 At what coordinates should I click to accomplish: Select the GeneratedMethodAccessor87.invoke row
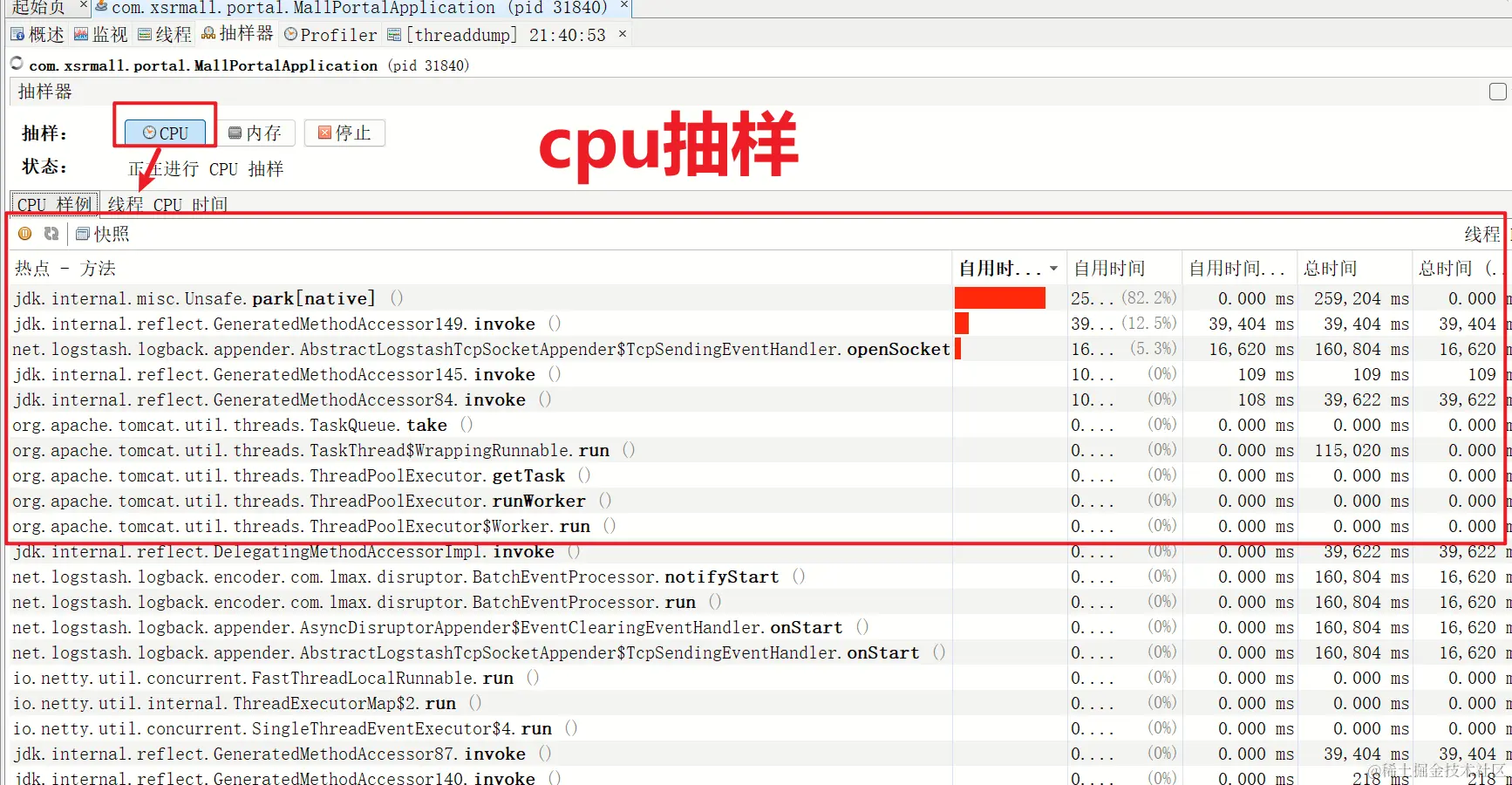pyautogui.click(x=759, y=754)
